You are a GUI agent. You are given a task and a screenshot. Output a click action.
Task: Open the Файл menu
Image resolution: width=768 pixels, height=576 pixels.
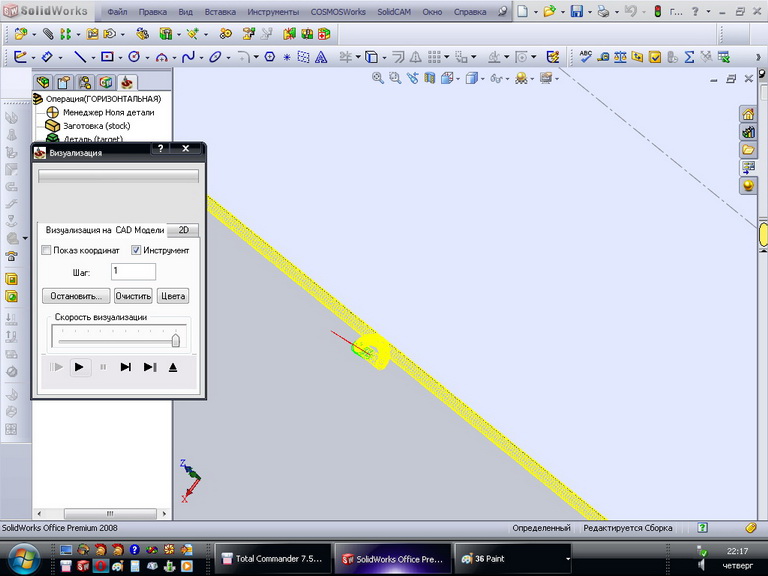[117, 12]
